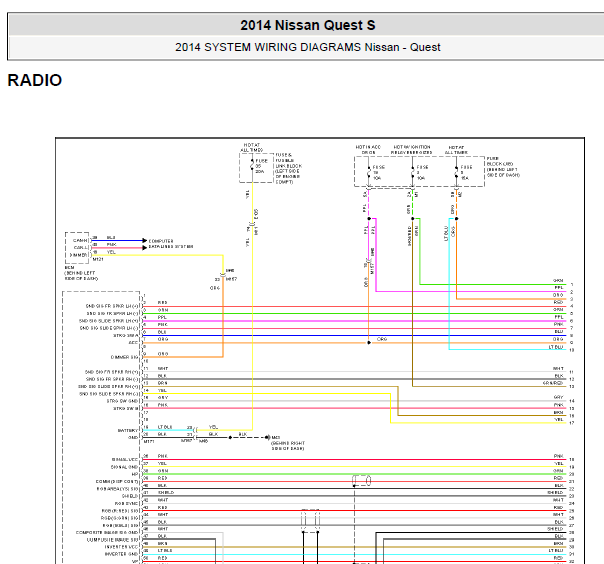The width and height of the screenshot is (604, 564).
Task: Click the ACC pin label
Action: coord(133,342)
